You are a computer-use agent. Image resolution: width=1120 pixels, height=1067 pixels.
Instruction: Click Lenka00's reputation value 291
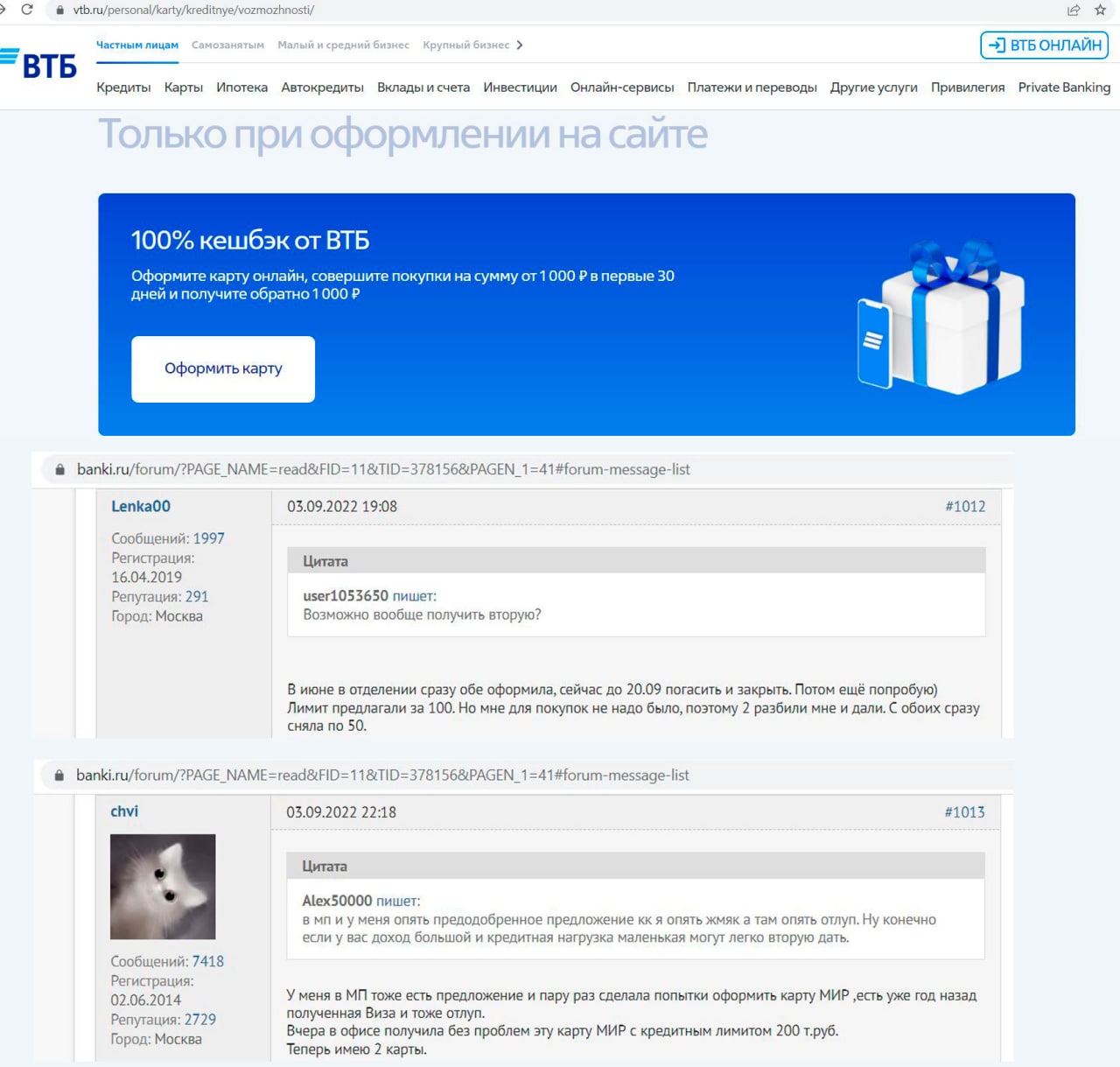(x=197, y=597)
